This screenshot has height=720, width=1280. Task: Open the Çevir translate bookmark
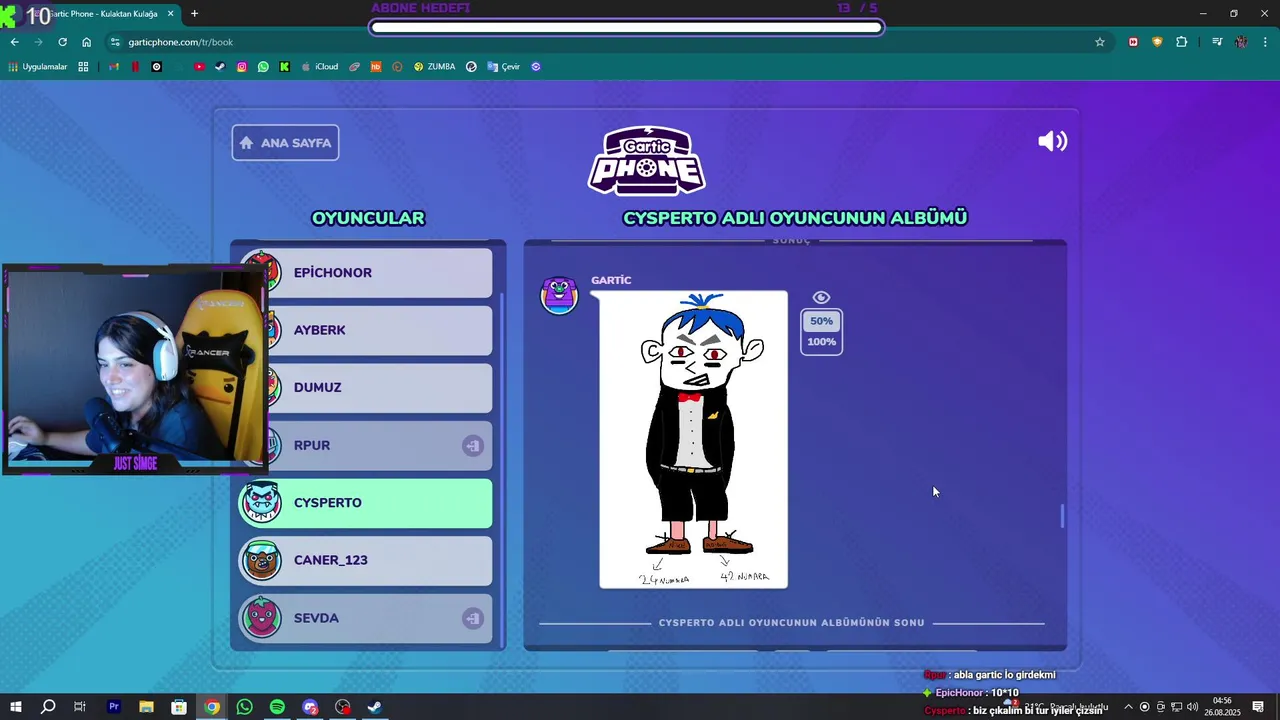503,67
